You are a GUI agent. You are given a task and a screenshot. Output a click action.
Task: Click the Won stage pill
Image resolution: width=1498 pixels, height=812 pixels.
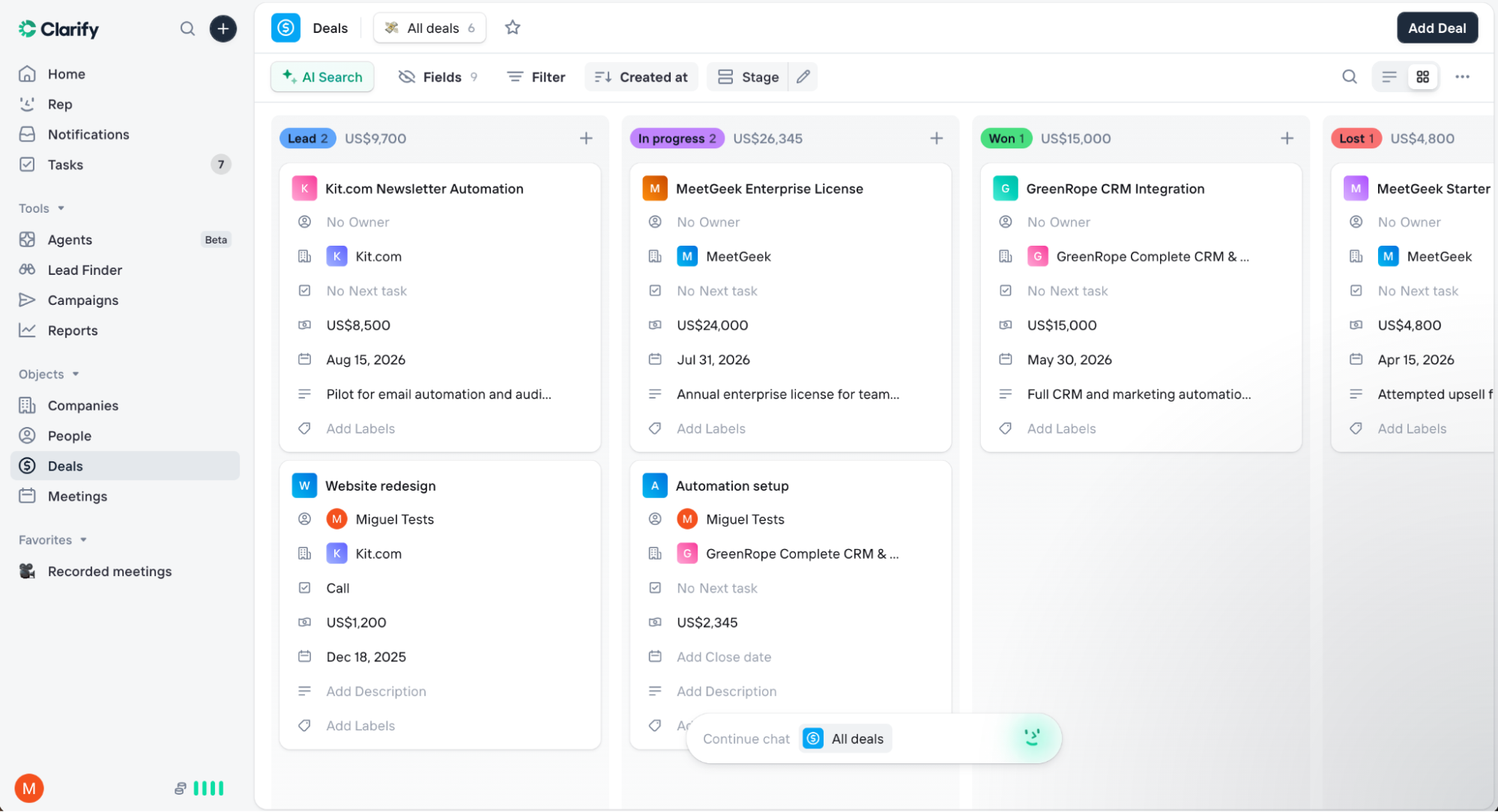[1006, 138]
